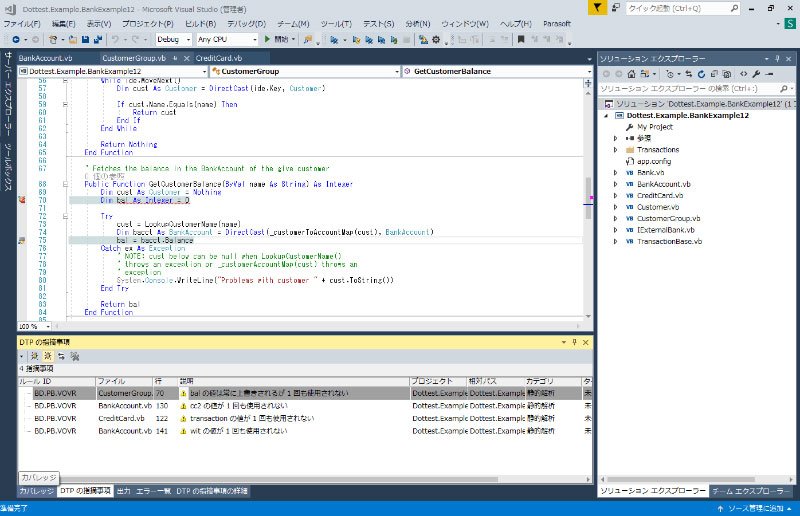Open the Debug configuration dropdown

coord(173,39)
